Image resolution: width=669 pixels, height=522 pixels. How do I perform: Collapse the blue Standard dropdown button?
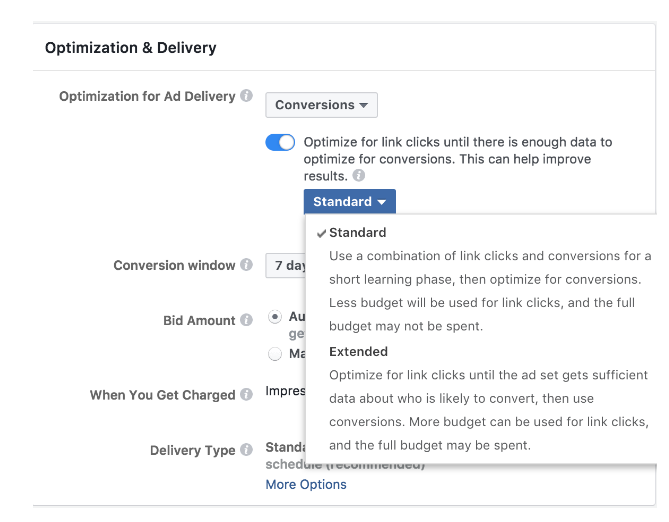point(349,202)
